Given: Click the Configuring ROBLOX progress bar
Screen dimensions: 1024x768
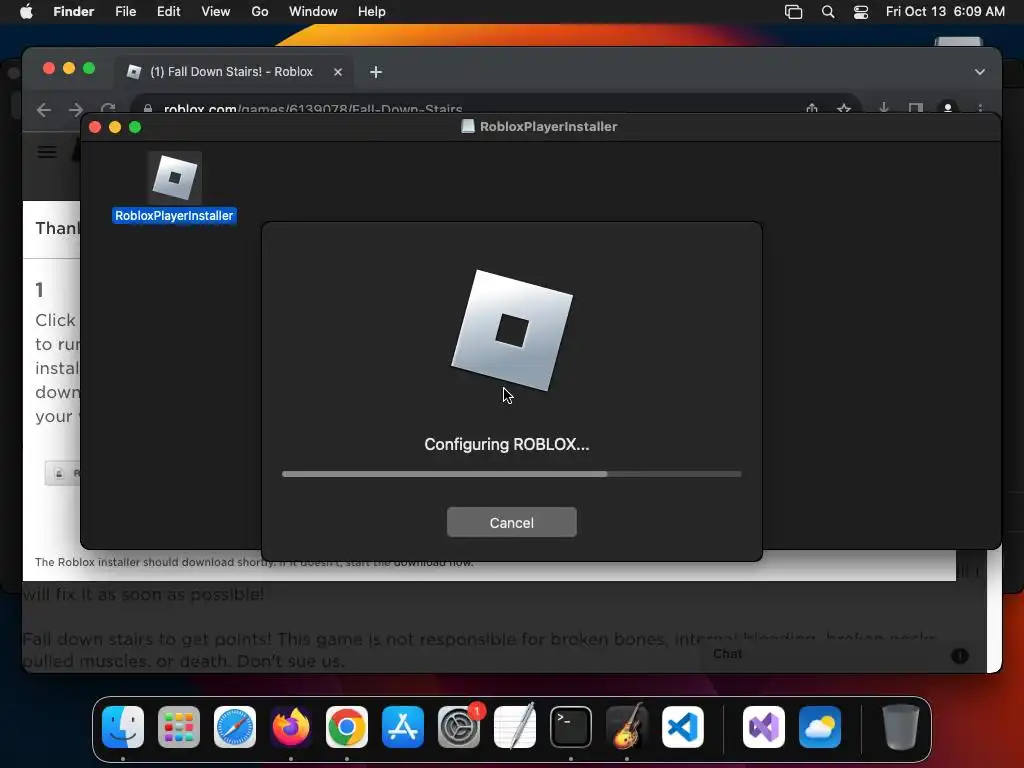Looking at the screenshot, I should 511,474.
